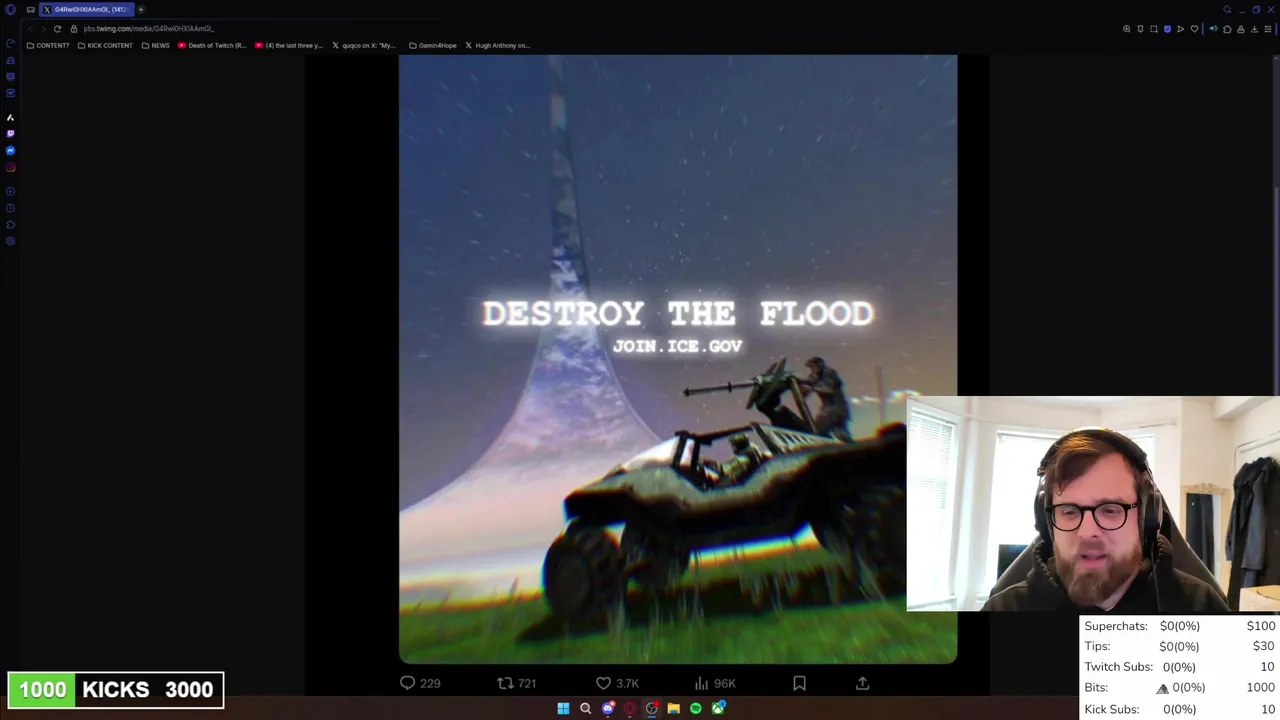
Task: Click the DESTROY THE FLOOD image
Action: [x=678, y=359]
